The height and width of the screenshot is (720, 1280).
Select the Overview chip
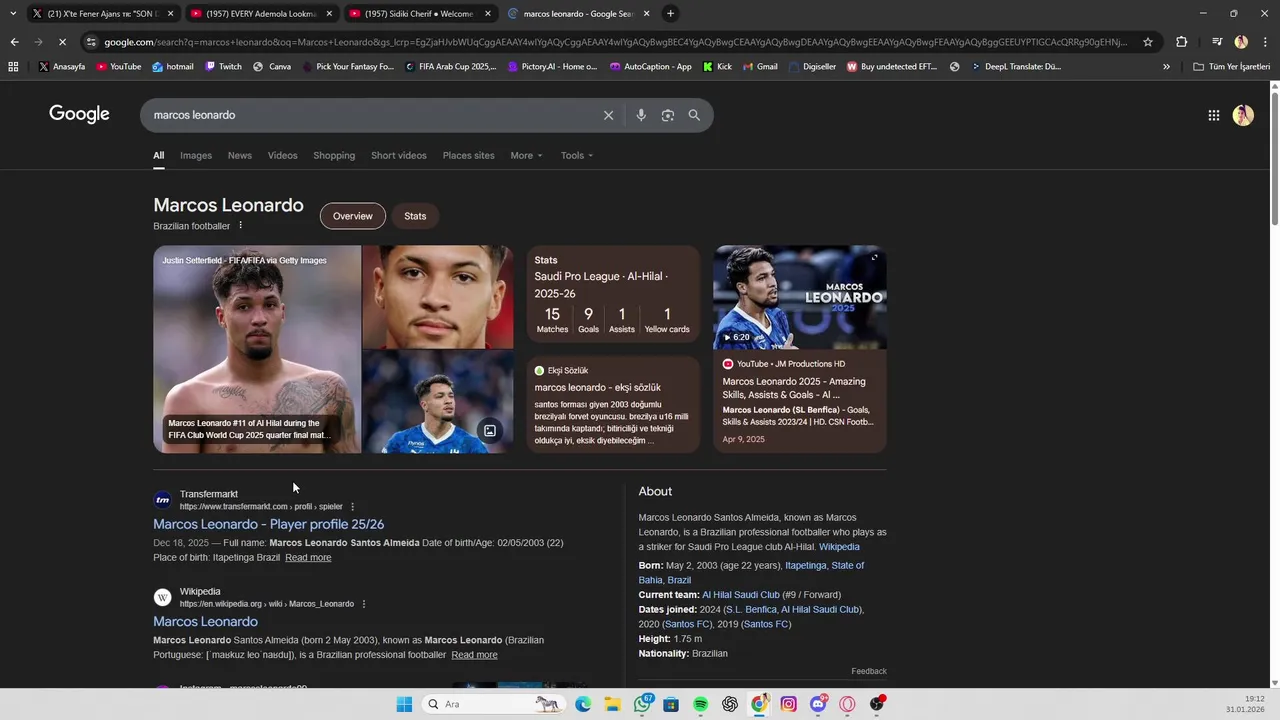click(353, 216)
